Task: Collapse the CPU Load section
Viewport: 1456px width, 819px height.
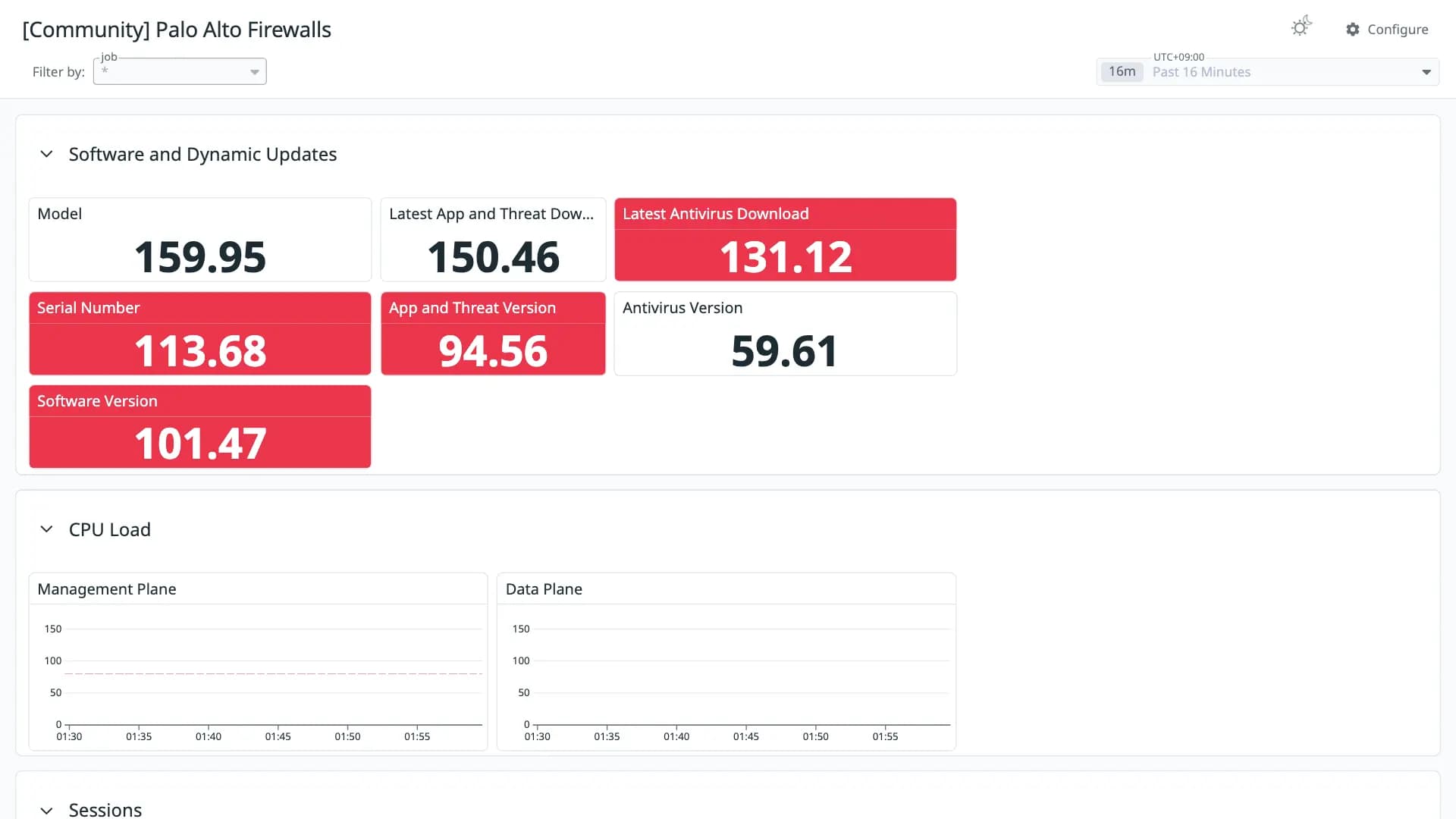Action: [46, 529]
